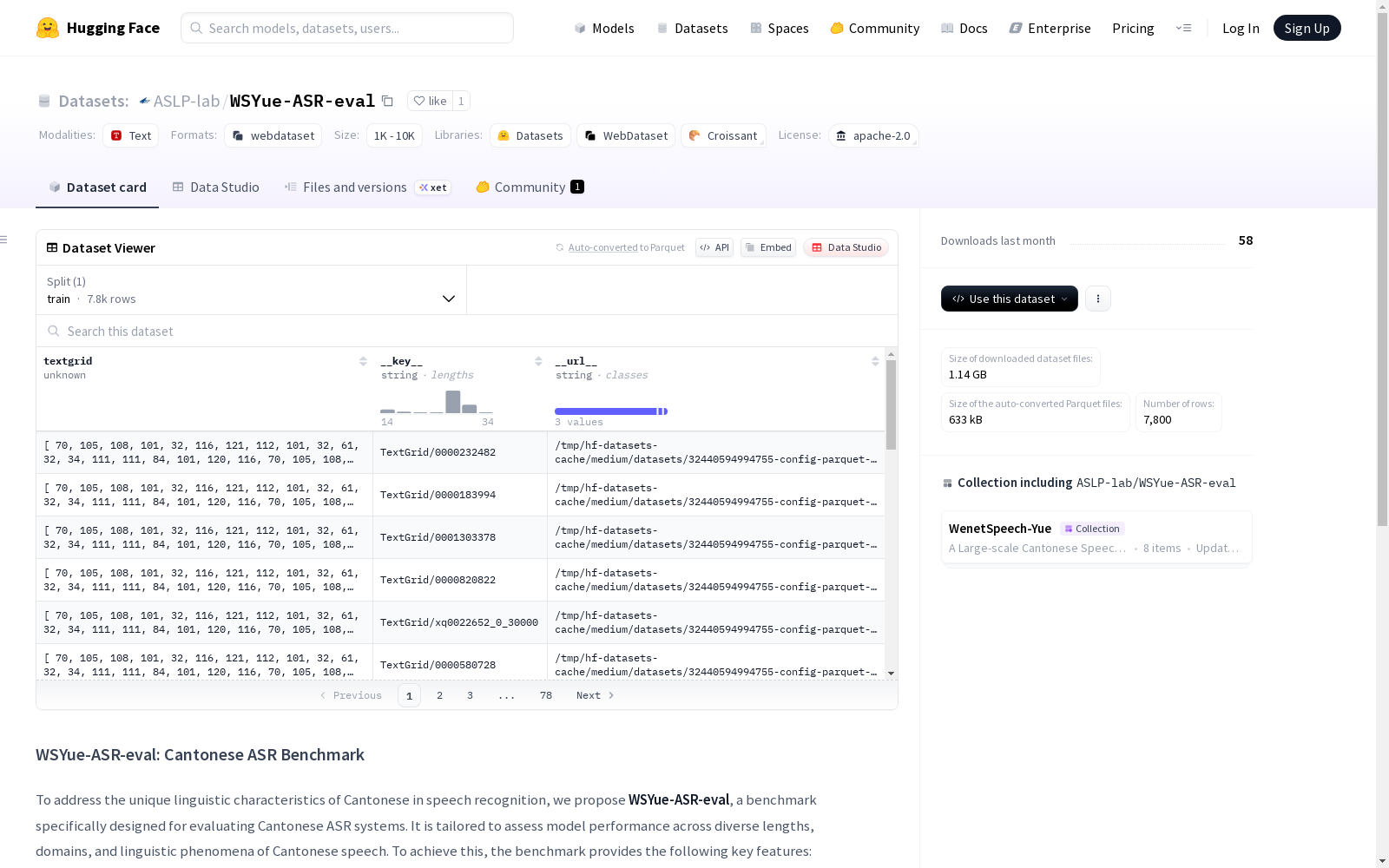The width and height of the screenshot is (1389, 868).
Task: Focus the Search this dataset field
Action: (467, 331)
